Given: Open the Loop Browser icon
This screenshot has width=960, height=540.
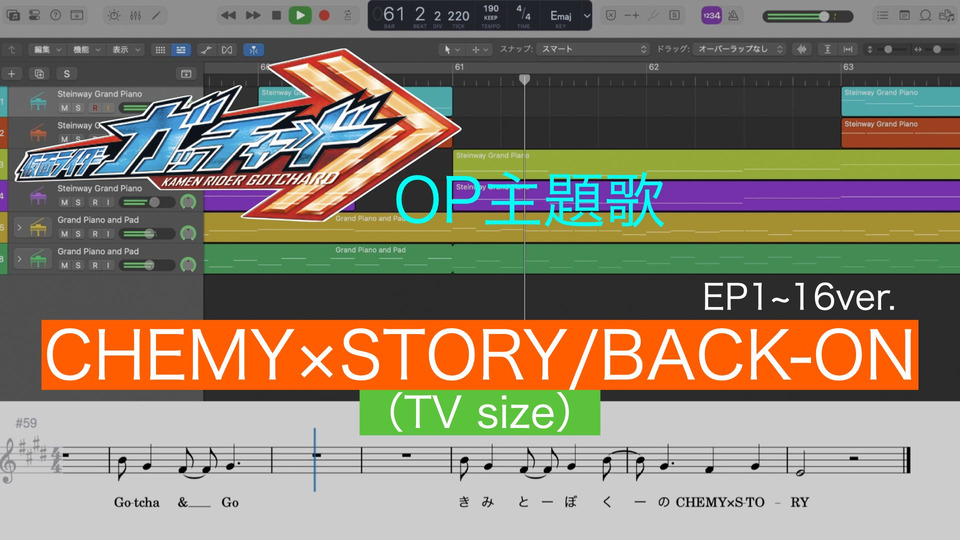Looking at the screenshot, I should (926, 15).
